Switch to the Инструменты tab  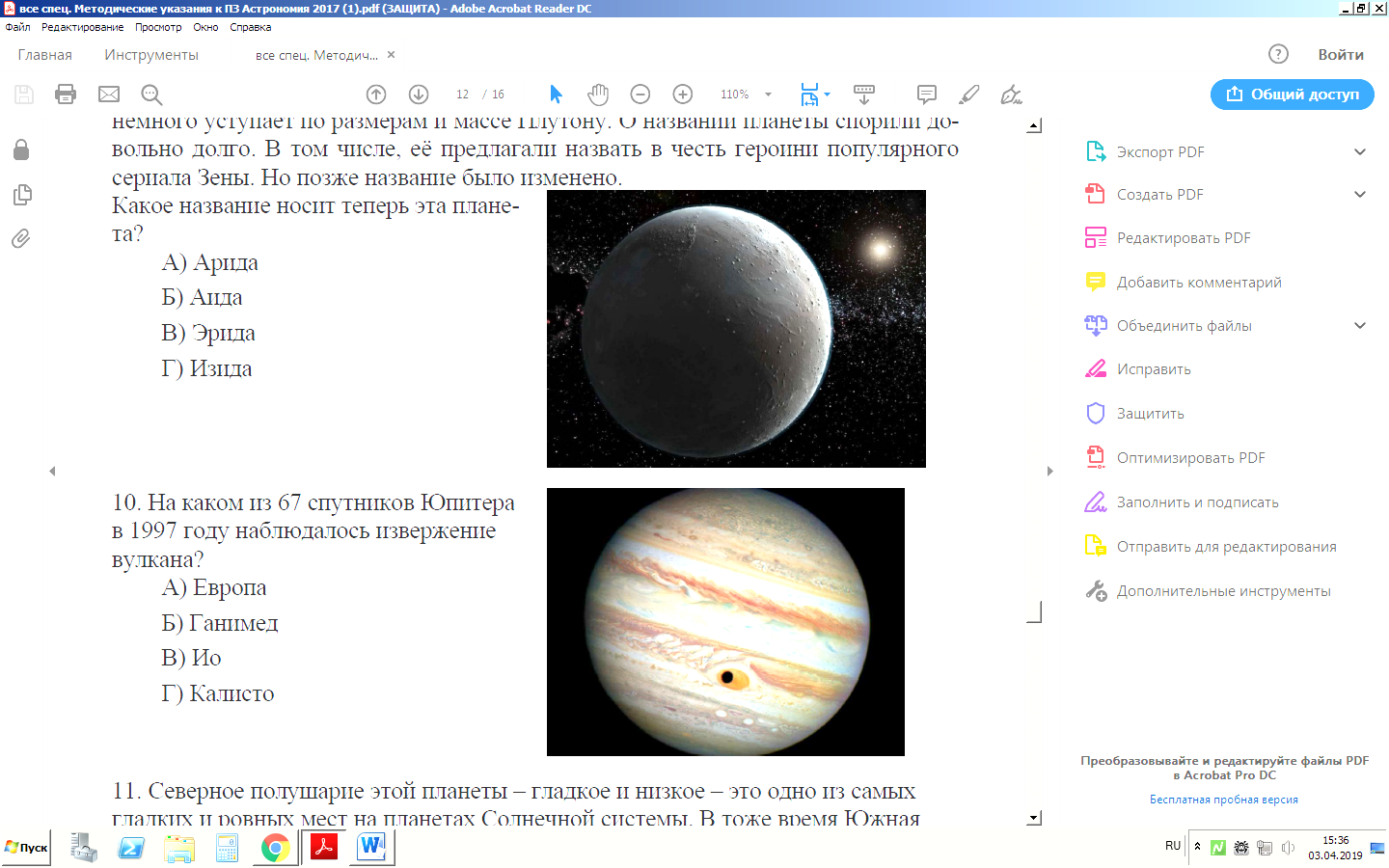point(151,55)
